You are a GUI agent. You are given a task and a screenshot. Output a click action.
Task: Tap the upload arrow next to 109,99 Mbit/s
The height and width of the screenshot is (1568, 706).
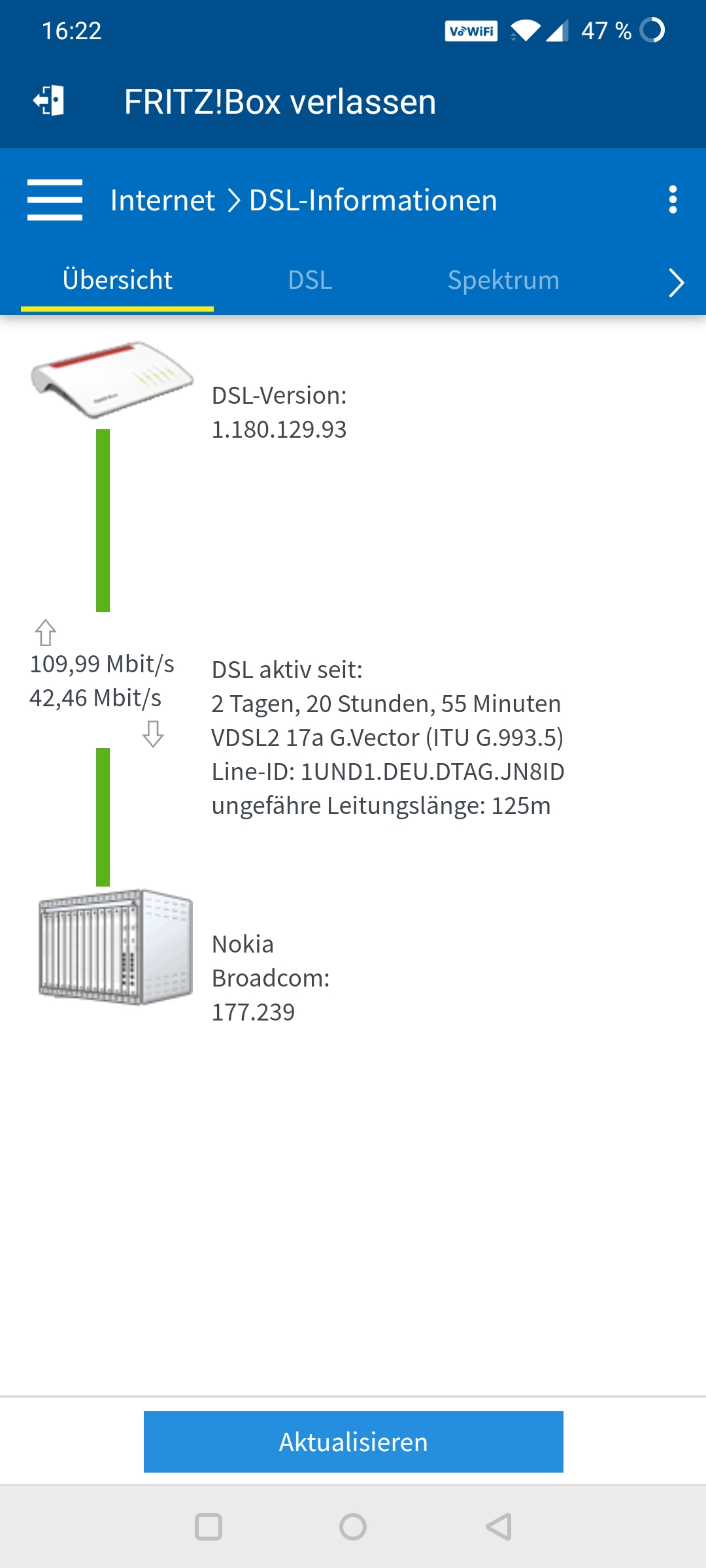pos(44,632)
